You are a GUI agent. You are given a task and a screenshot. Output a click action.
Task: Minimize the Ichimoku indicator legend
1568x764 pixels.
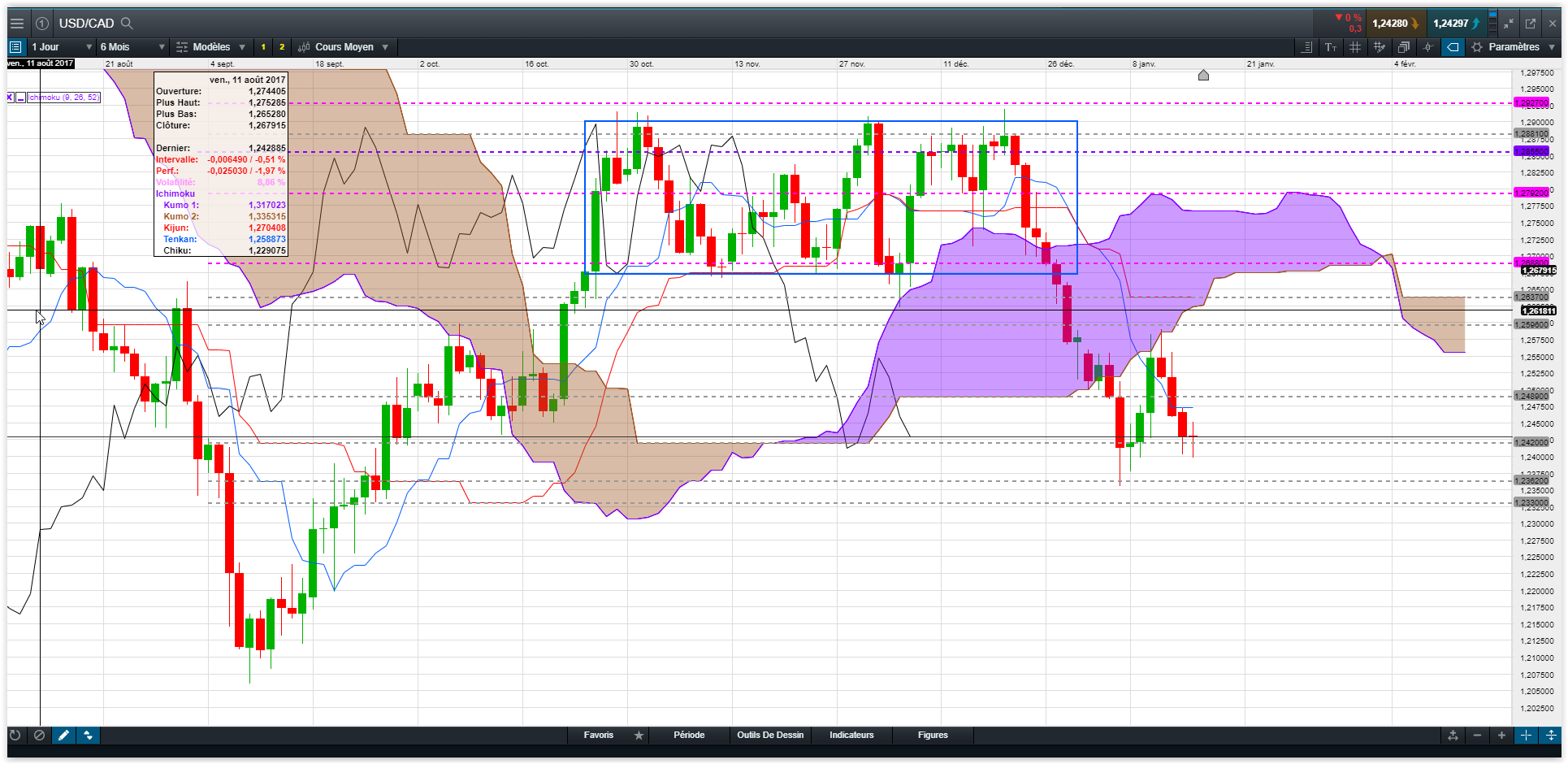point(21,98)
